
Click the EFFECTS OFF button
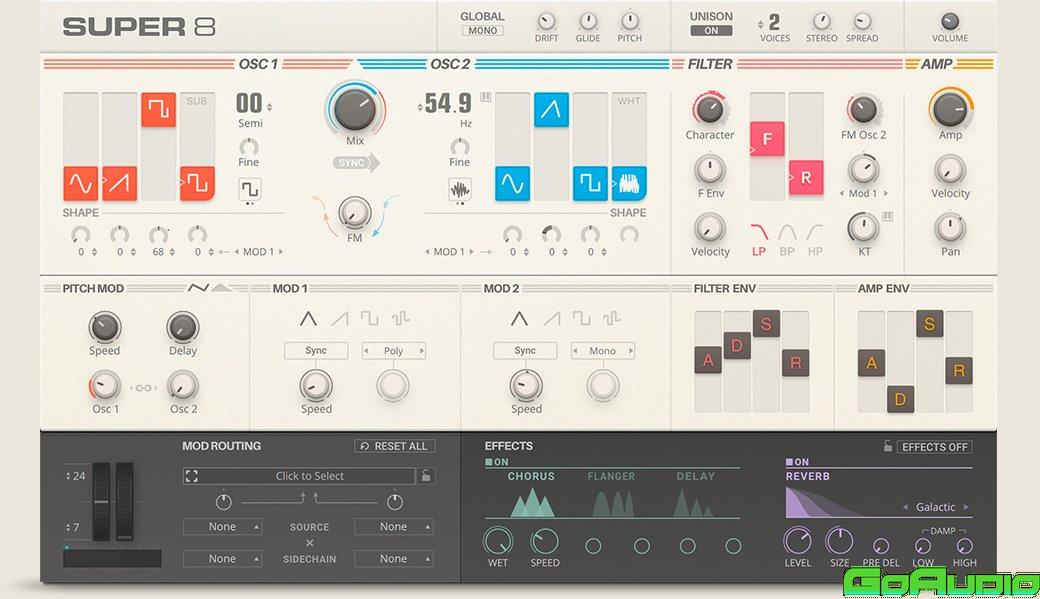934,447
